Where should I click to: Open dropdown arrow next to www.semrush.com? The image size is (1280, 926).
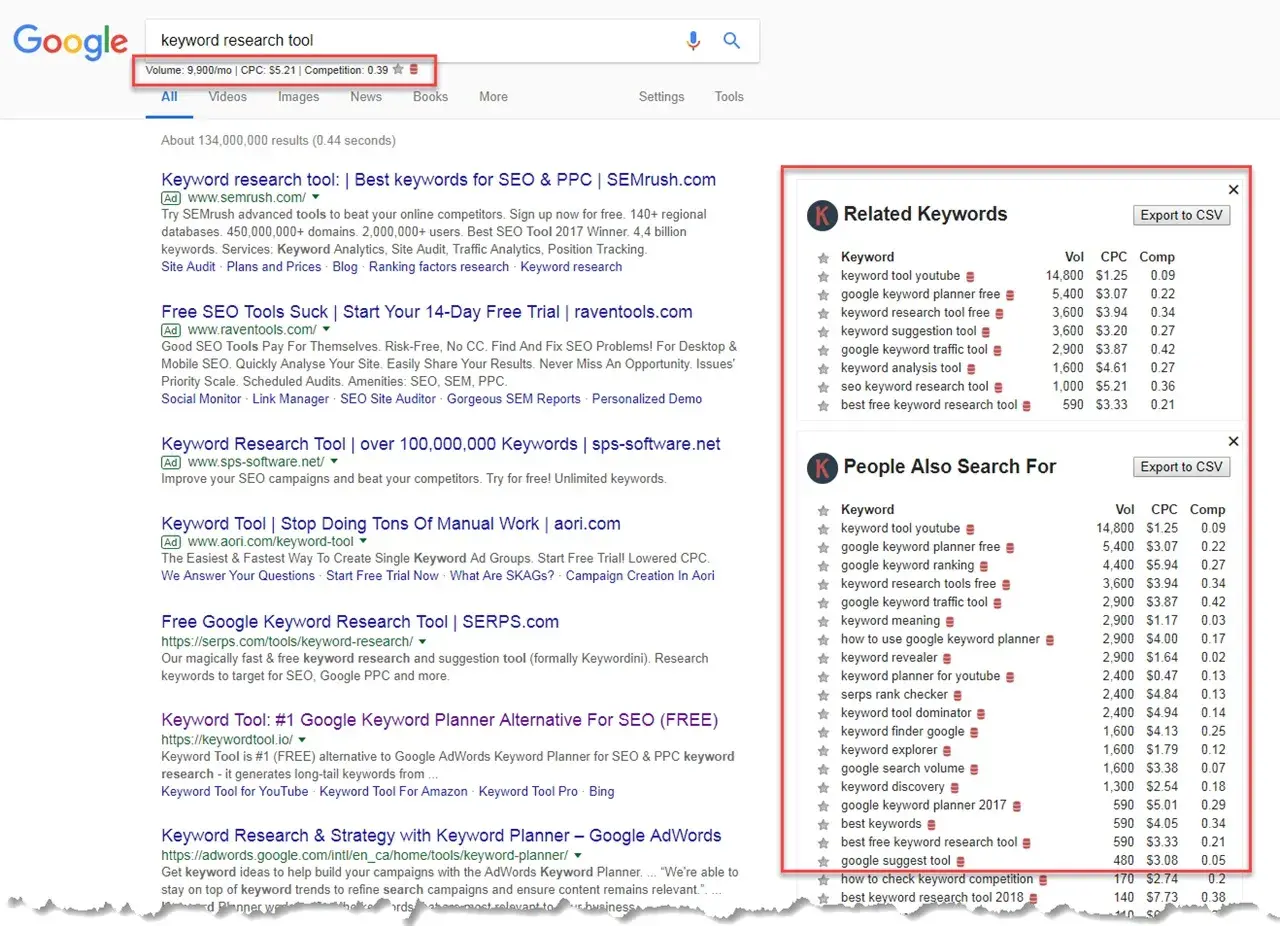(315, 198)
